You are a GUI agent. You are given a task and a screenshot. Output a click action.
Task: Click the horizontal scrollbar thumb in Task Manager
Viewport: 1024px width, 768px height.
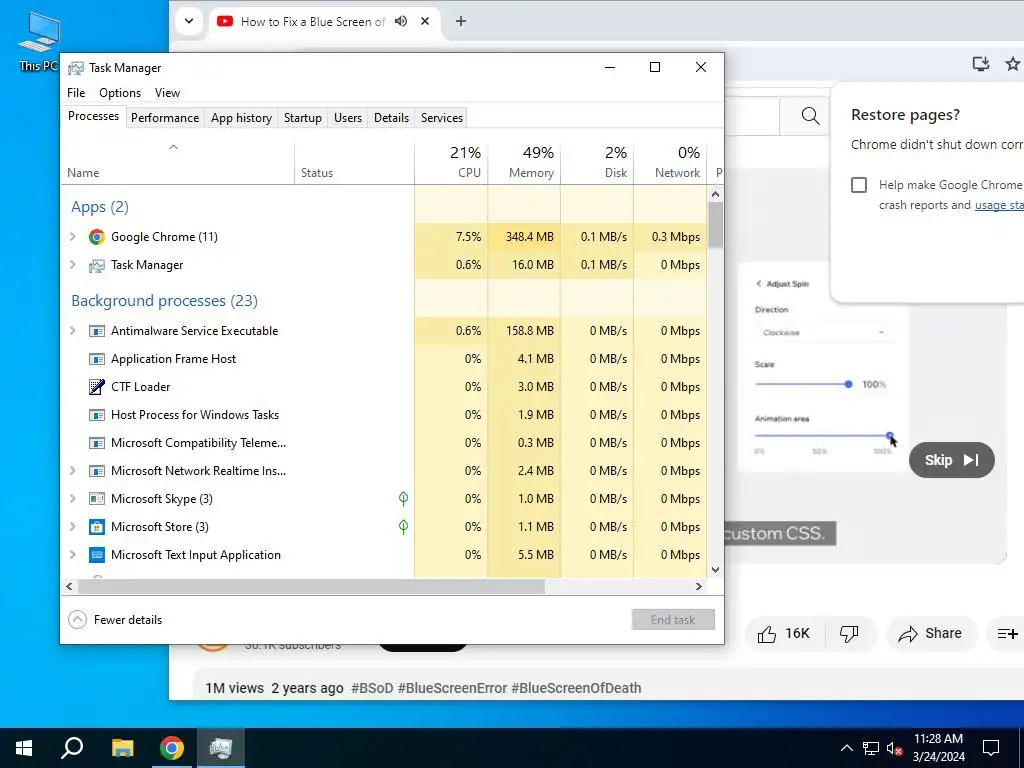pos(311,586)
